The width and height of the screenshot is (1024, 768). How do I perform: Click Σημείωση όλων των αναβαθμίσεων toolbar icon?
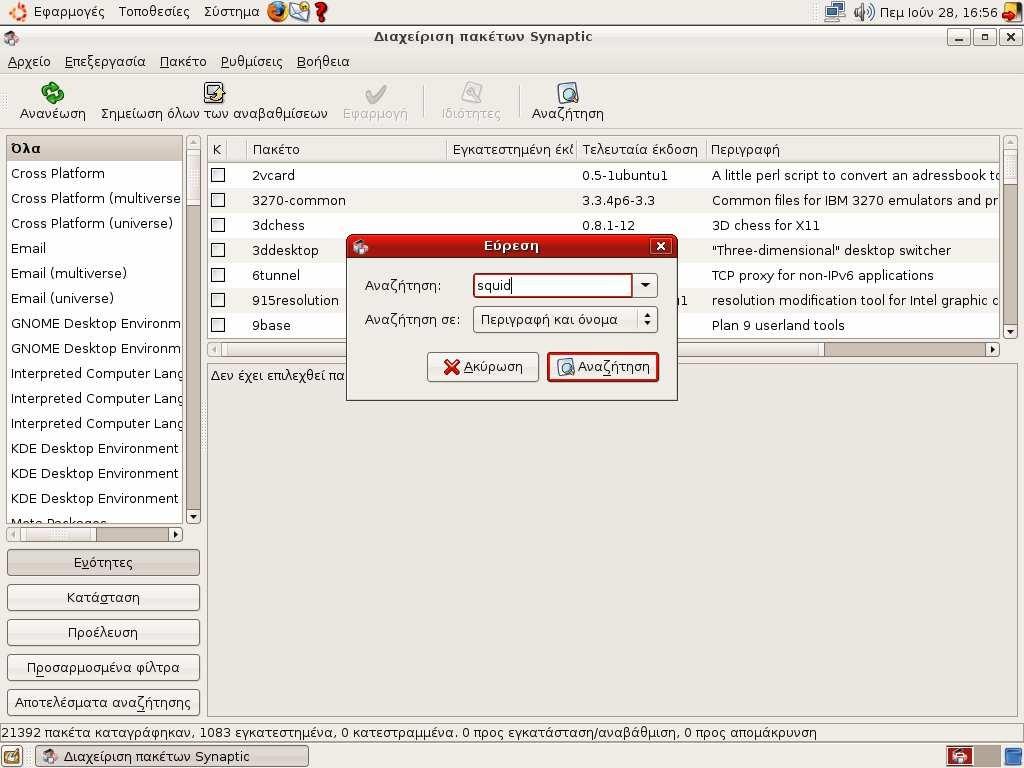click(214, 93)
